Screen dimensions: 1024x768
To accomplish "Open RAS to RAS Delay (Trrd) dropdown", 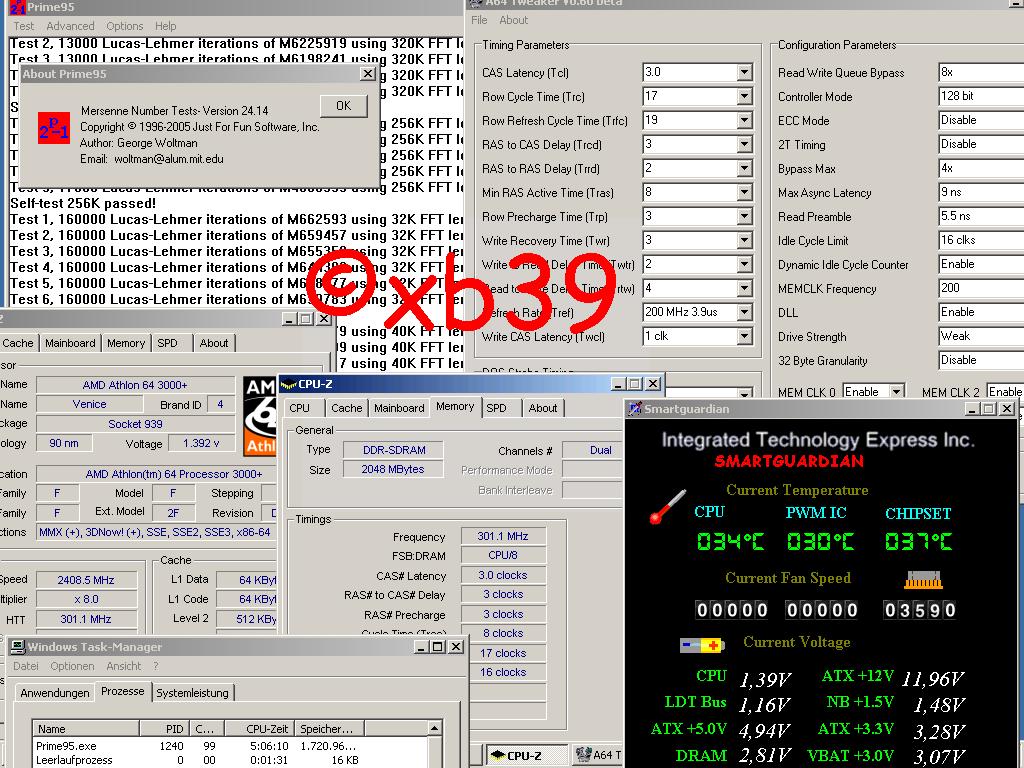I will [x=744, y=168].
